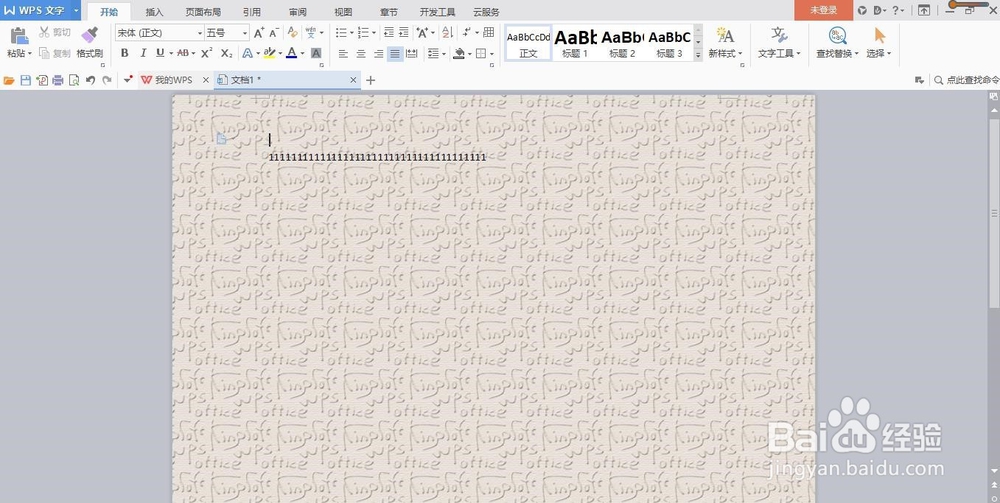Pick the font color A swatch
1000x503 pixels.
(291, 54)
